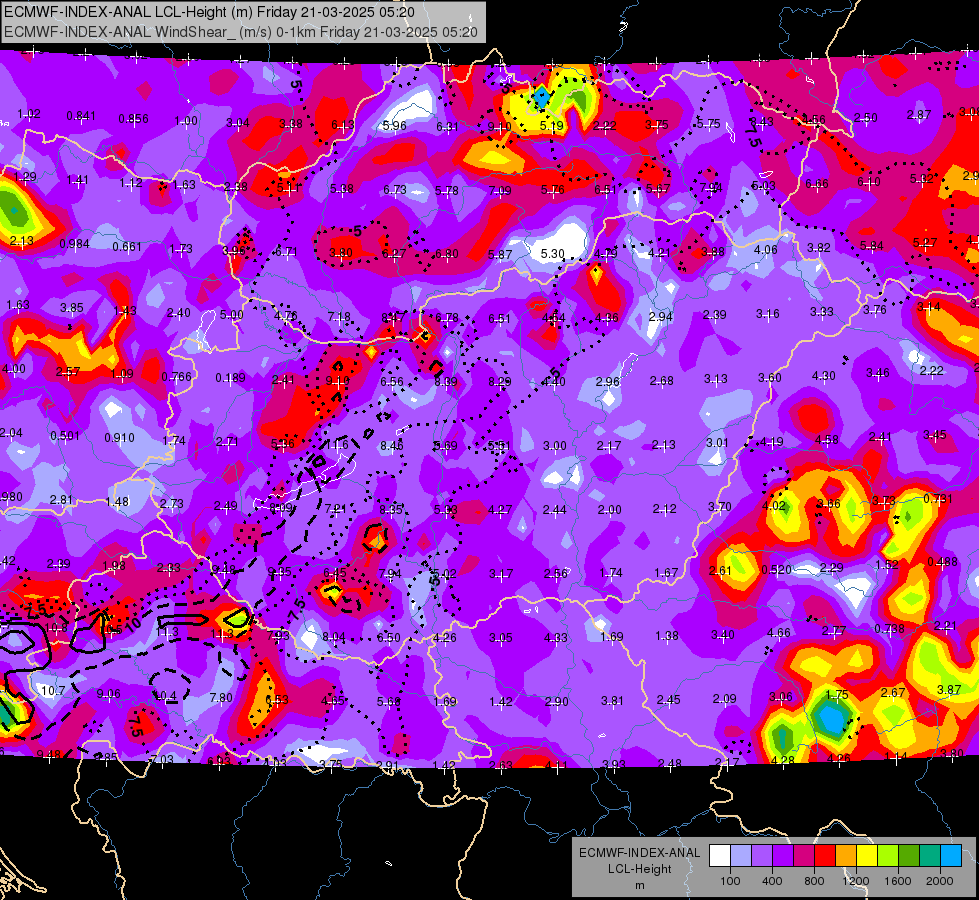The width and height of the screenshot is (979, 900).
Task: Pick the yellow legend color swatch
Action: click(x=867, y=856)
